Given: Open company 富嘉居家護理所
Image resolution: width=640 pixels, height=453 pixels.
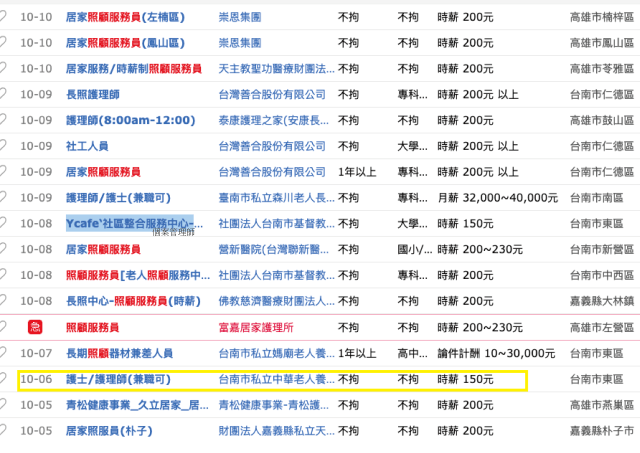Looking at the screenshot, I should click(256, 327).
